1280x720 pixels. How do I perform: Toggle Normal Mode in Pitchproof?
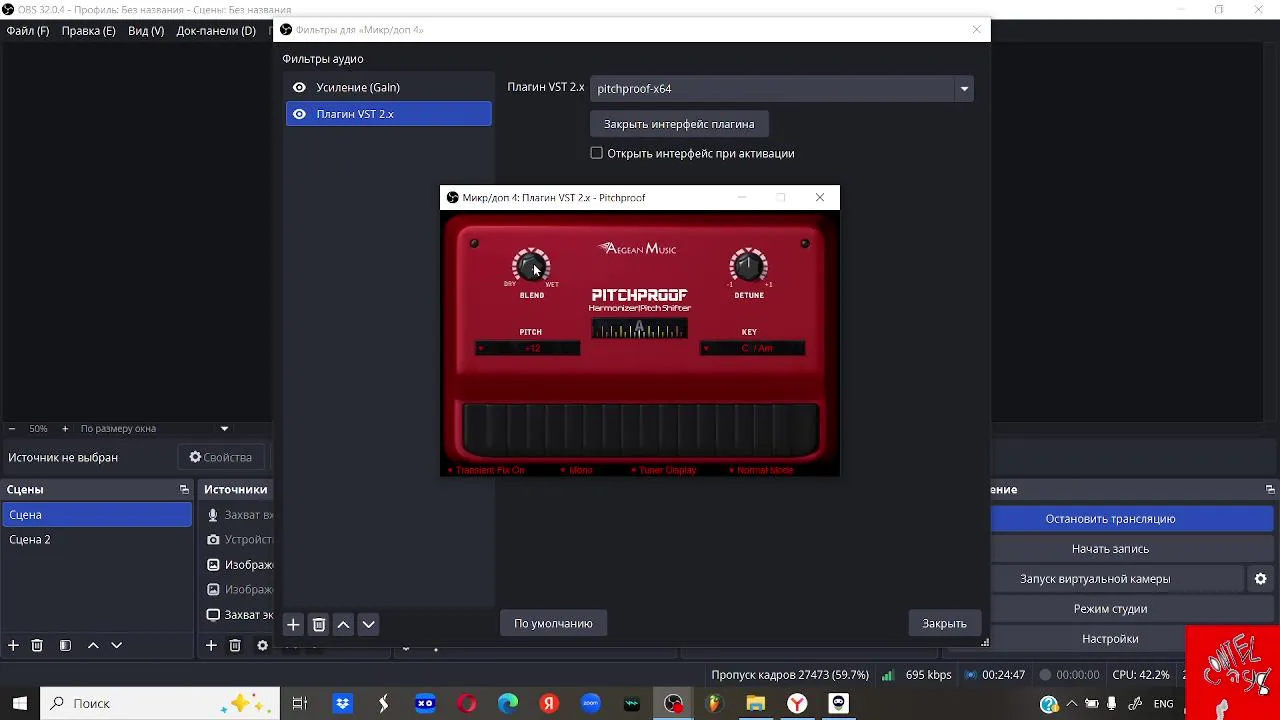761,470
